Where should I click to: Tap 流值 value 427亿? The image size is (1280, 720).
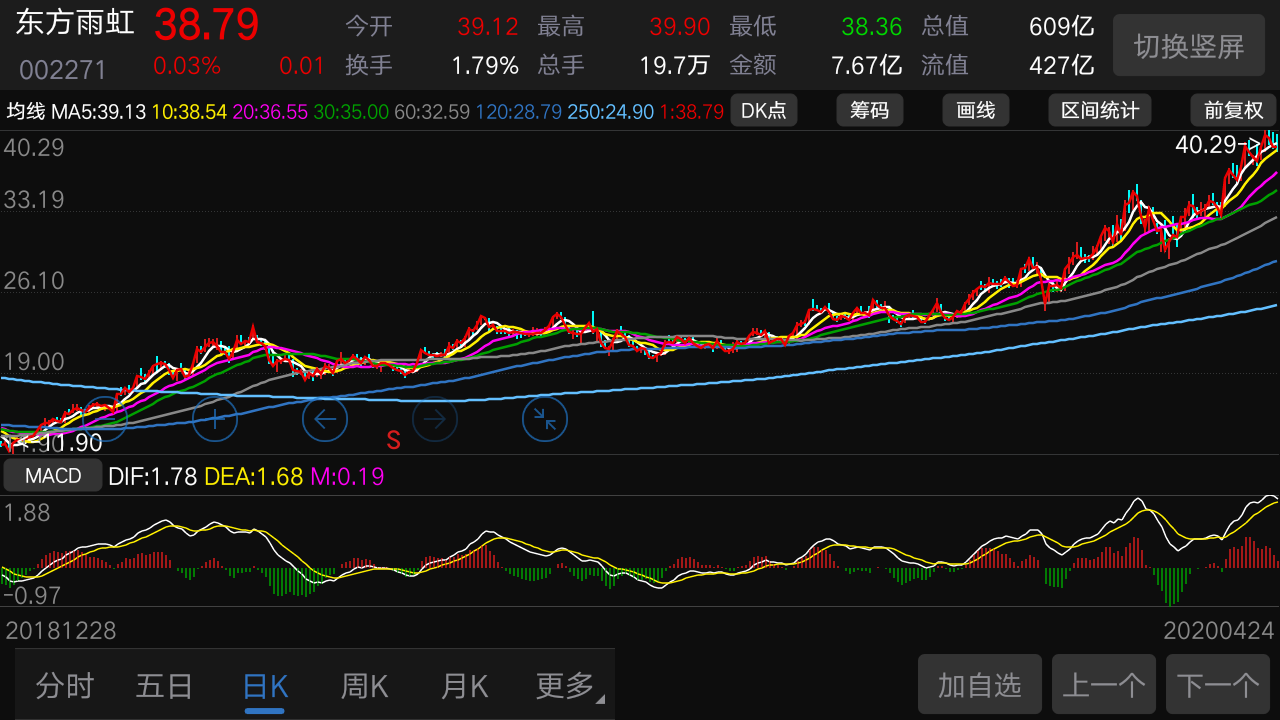click(1062, 66)
